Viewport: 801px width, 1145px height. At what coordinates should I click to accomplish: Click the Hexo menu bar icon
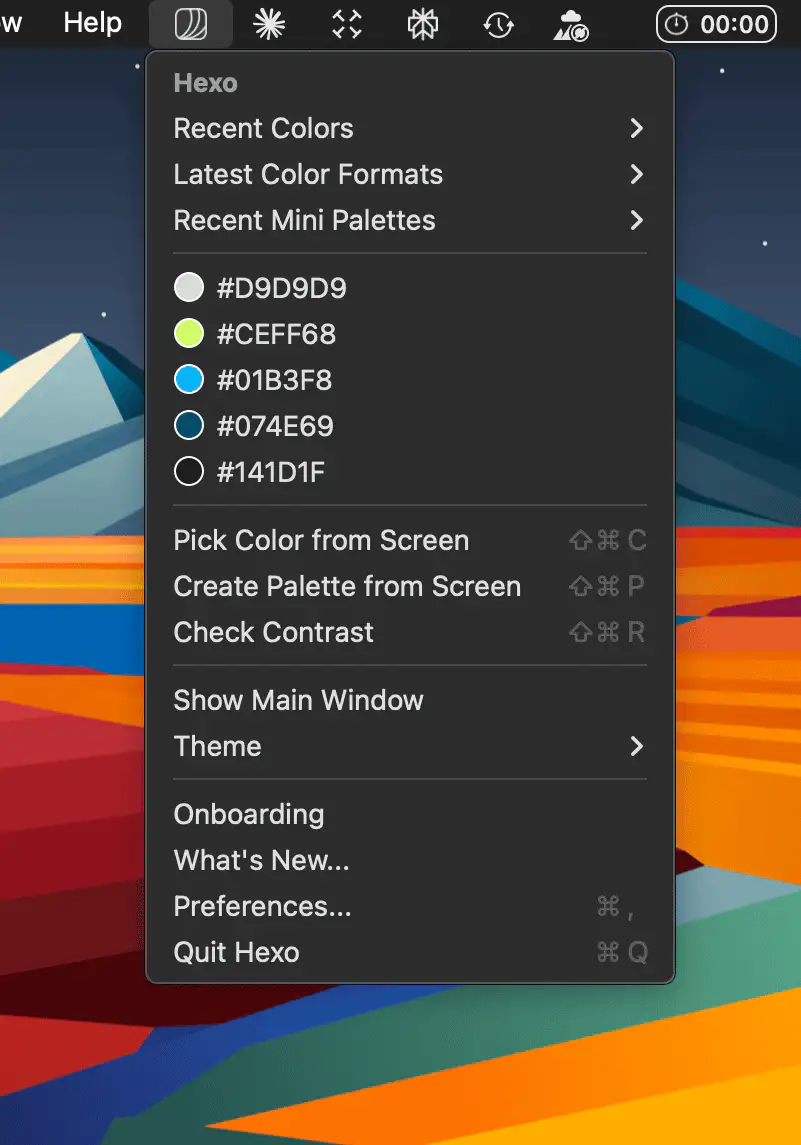(190, 24)
